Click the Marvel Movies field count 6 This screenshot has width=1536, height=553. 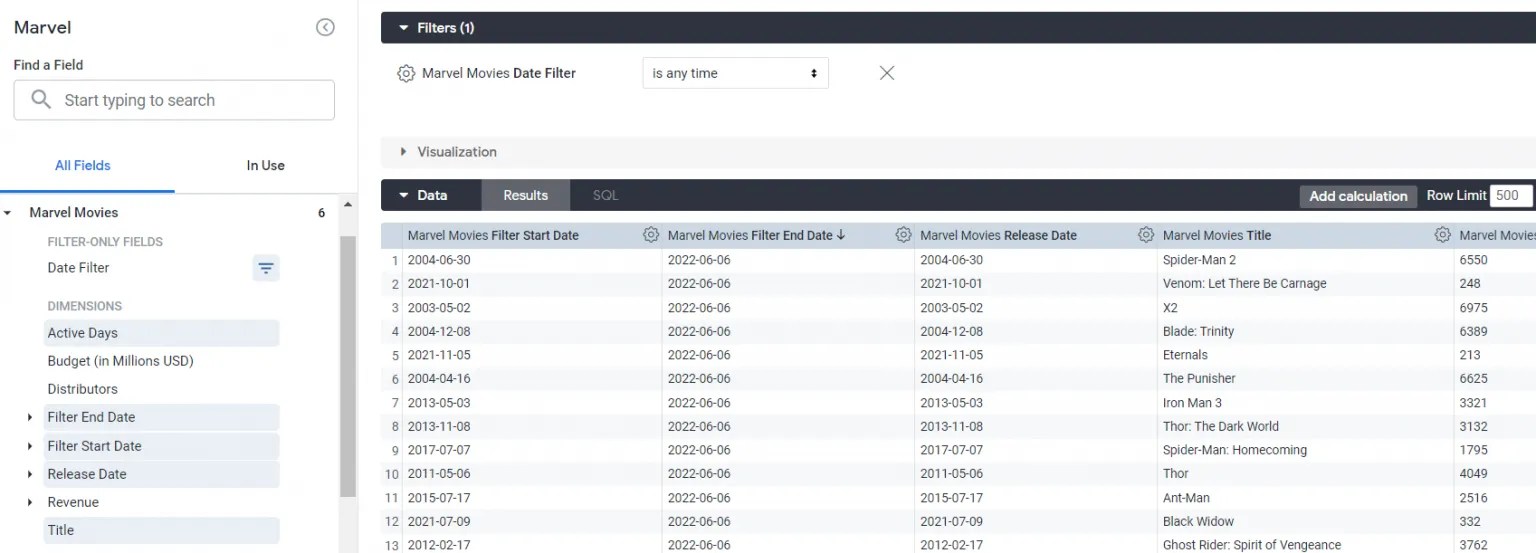[x=321, y=213]
